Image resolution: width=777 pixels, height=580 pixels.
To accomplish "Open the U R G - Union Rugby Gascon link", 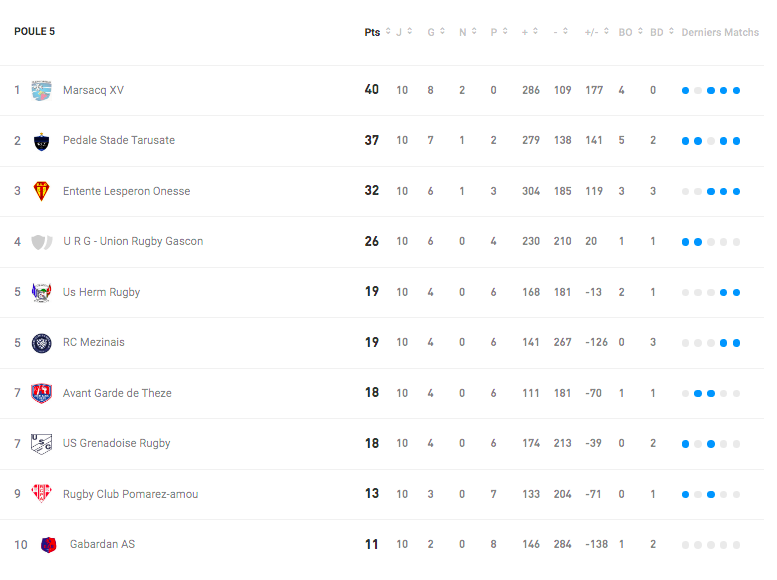I will 133,241.
